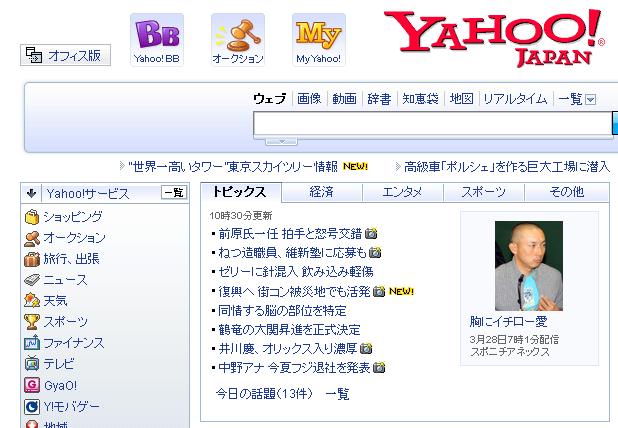Click the スポニチアネックス source text
The image size is (618, 428).
(x=510, y=352)
